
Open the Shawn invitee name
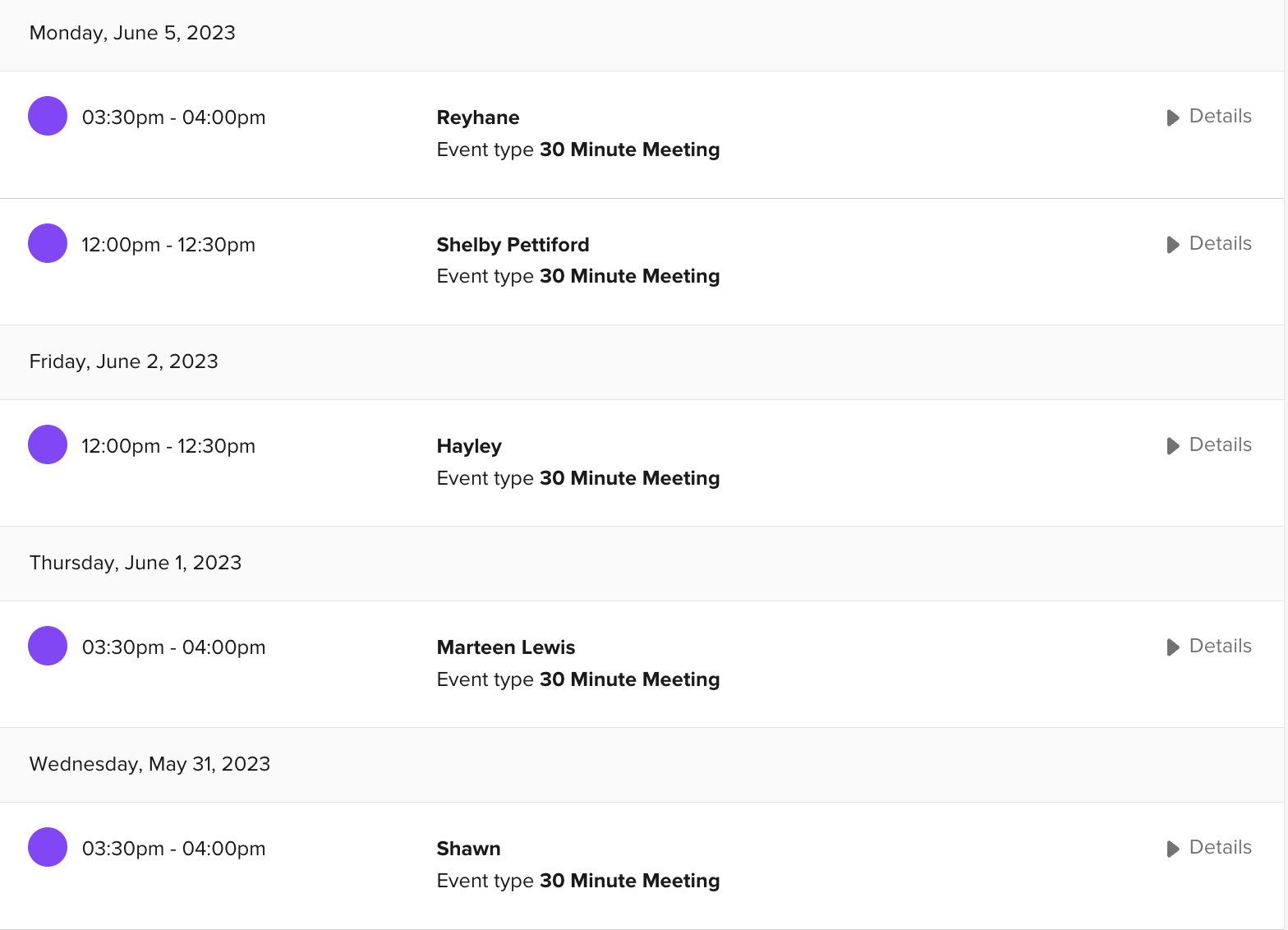click(468, 849)
